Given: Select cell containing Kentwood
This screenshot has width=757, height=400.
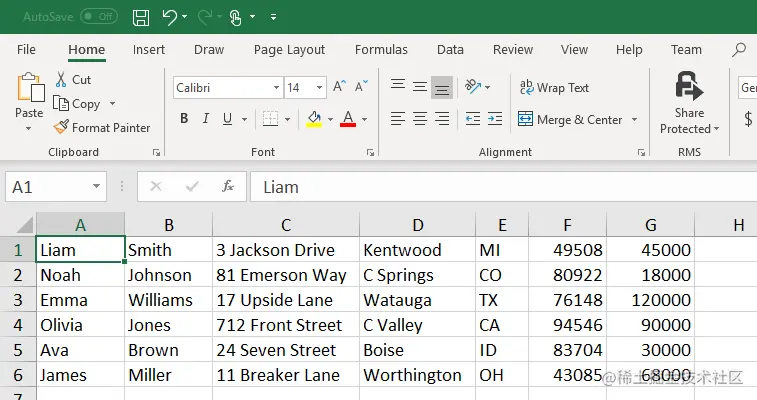Looking at the screenshot, I should (x=417, y=250).
